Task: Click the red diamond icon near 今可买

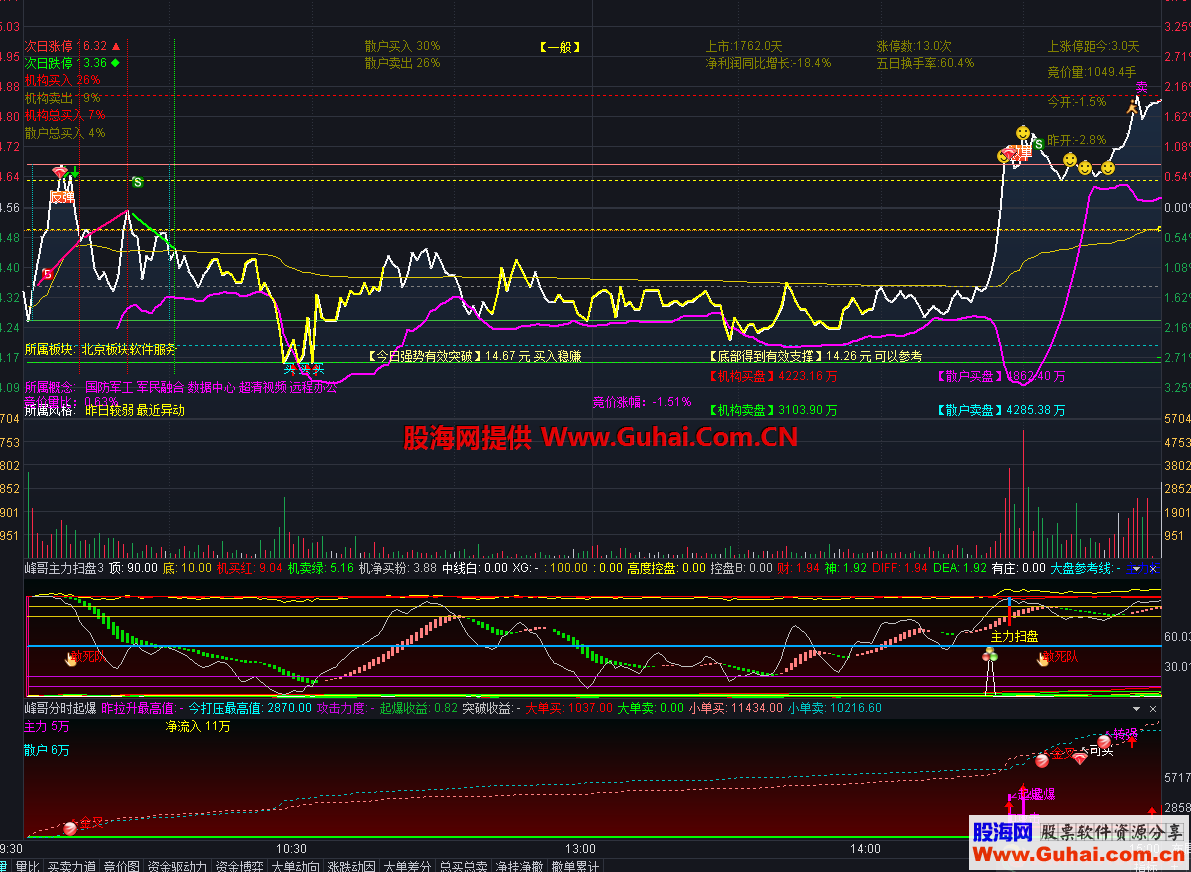Action: click(1079, 757)
